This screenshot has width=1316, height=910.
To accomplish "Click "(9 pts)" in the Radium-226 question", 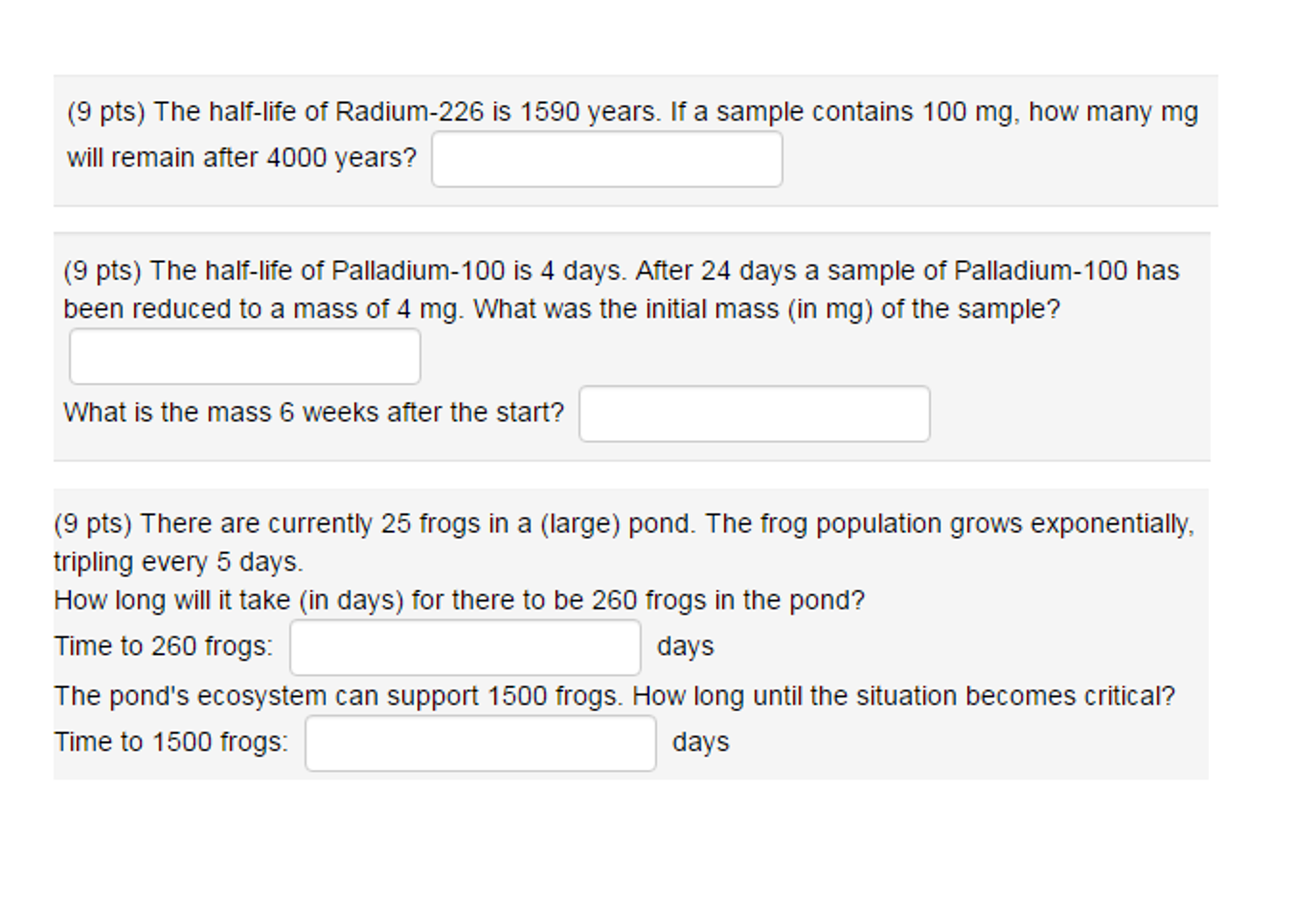I will click(x=106, y=112).
